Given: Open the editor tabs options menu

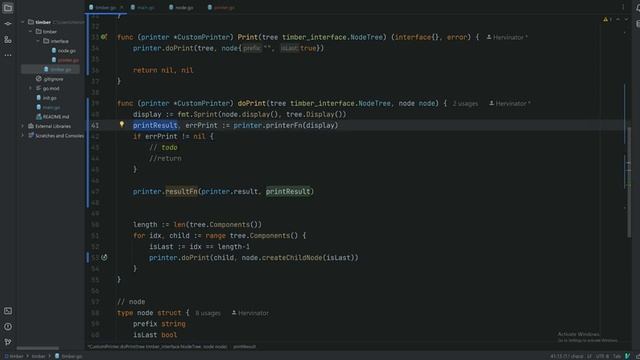Looking at the screenshot, I should pos(623,7).
